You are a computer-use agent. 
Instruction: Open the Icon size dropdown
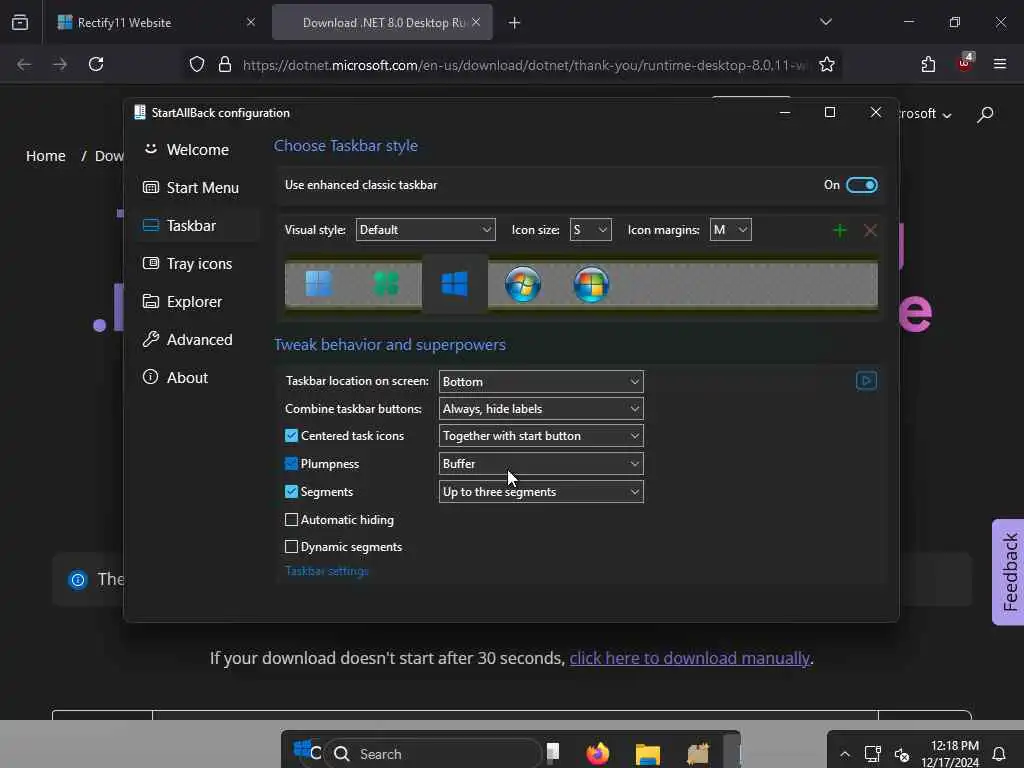[x=590, y=230]
